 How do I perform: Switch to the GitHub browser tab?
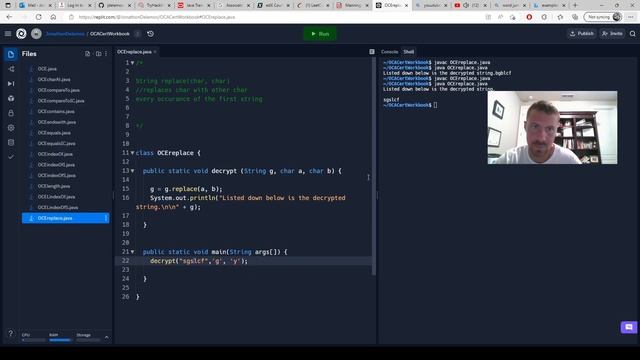pyautogui.click(x=114, y=5)
